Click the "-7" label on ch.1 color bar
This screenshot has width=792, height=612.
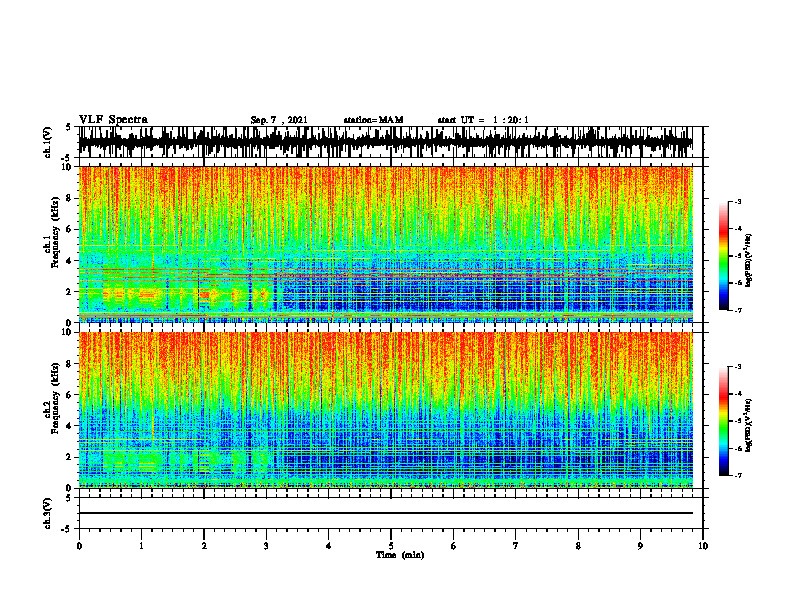[x=738, y=310]
